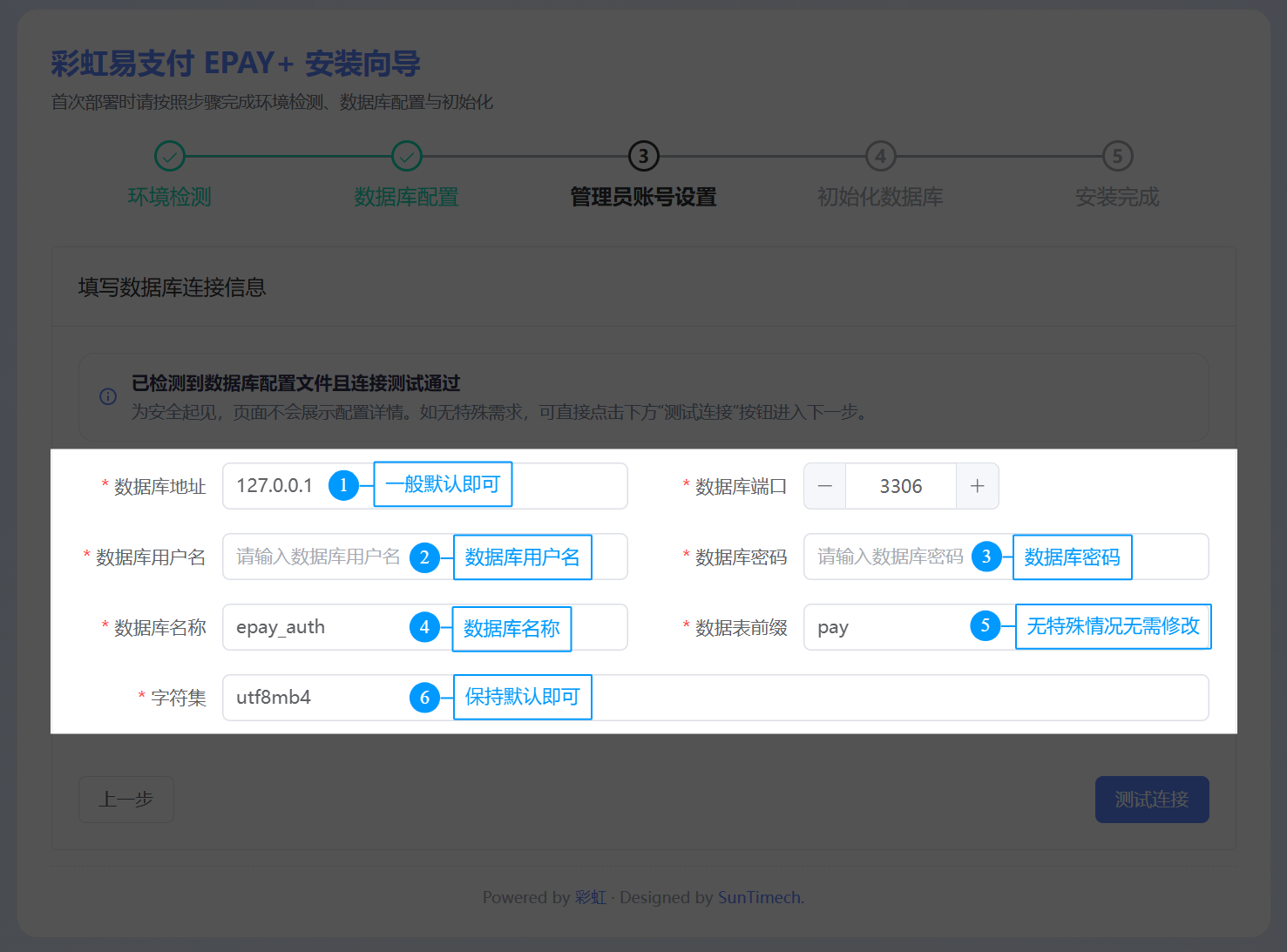Select step 5 安装完成 circle
This screenshot has height=952, width=1287.
[x=1117, y=157]
